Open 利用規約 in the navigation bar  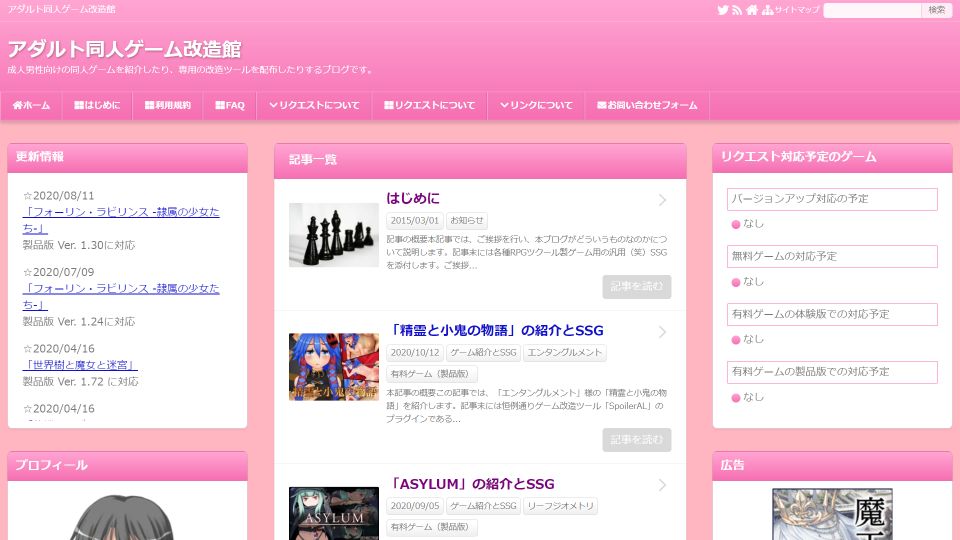tap(167, 105)
